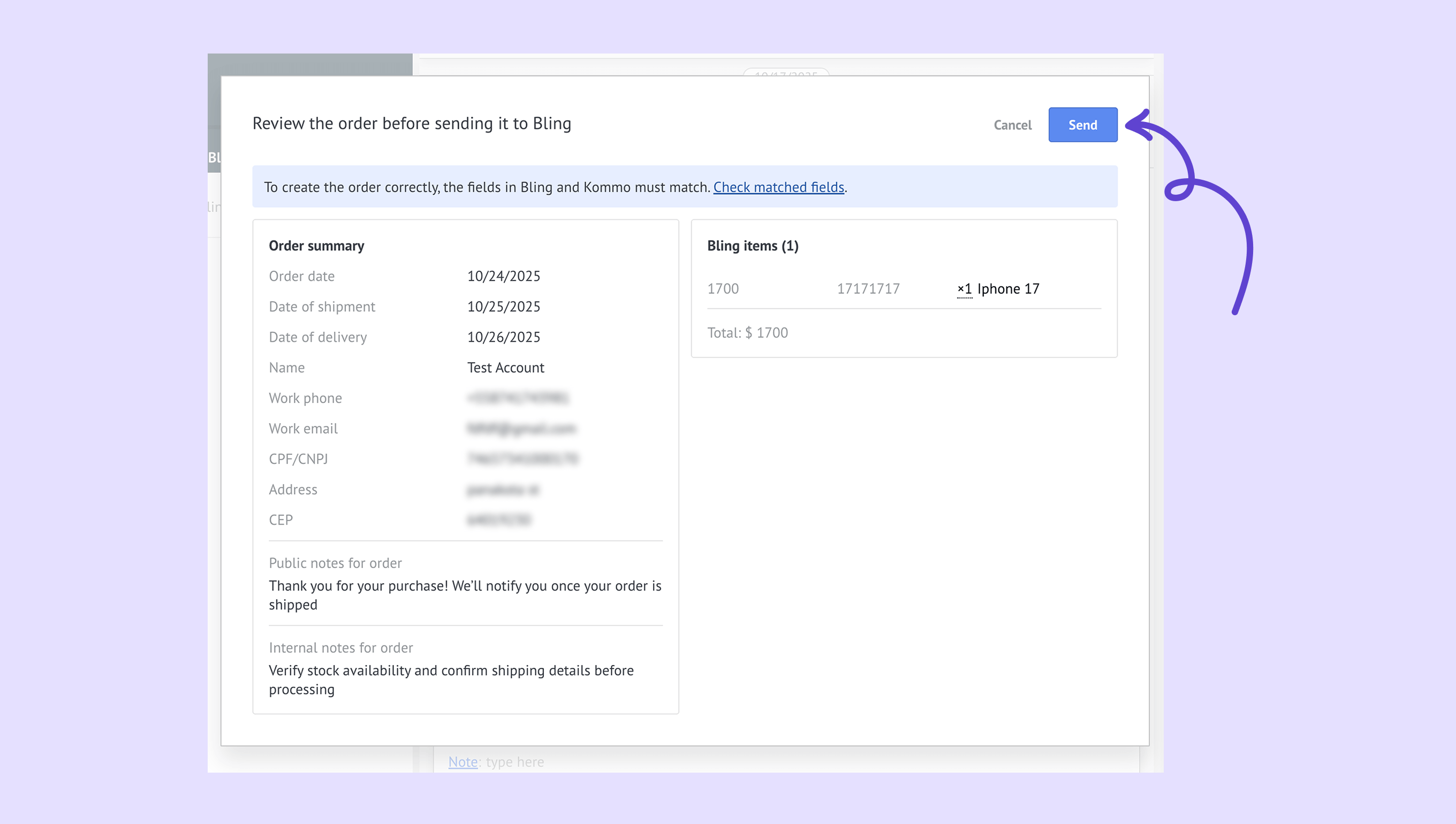Open the Check matched fields link
The width and height of the screenshot is (1456, 824).
[778, 187]
